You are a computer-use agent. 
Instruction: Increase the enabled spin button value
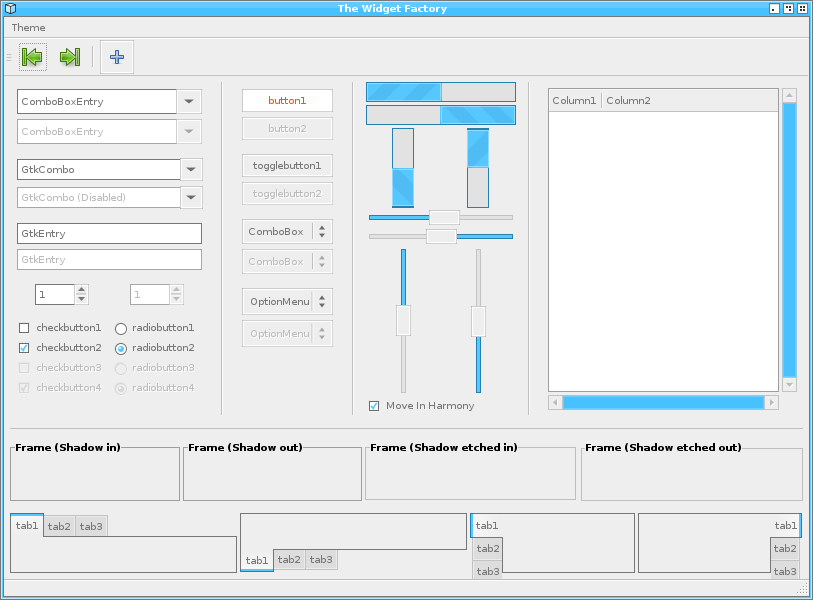pyautogui.click(x=81, y=290)
